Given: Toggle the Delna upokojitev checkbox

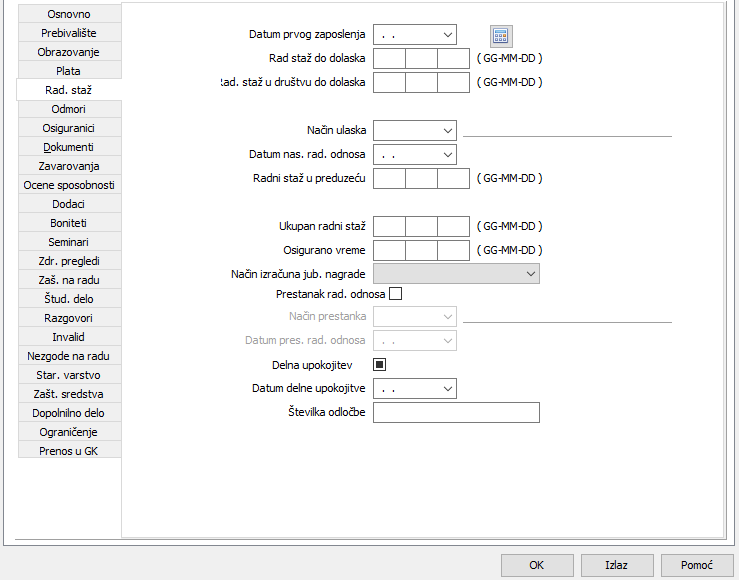Looking at the screenshot, I should click(x=379, y=365).
